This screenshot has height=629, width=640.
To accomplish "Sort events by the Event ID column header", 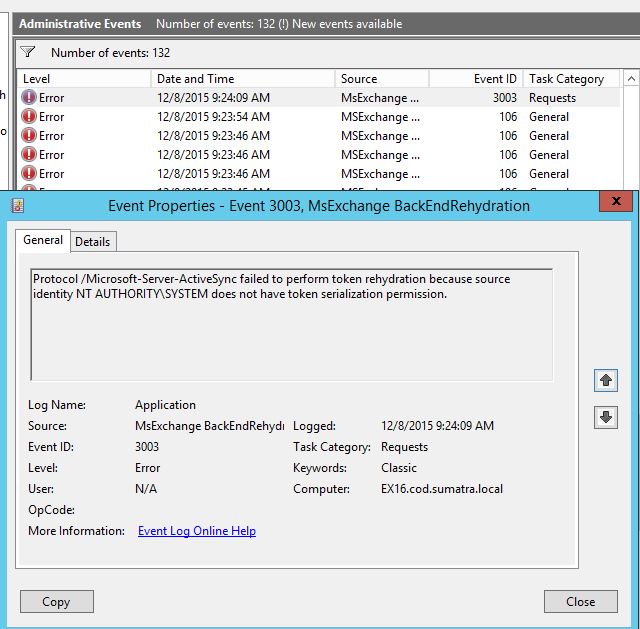I will coord(476,78).
